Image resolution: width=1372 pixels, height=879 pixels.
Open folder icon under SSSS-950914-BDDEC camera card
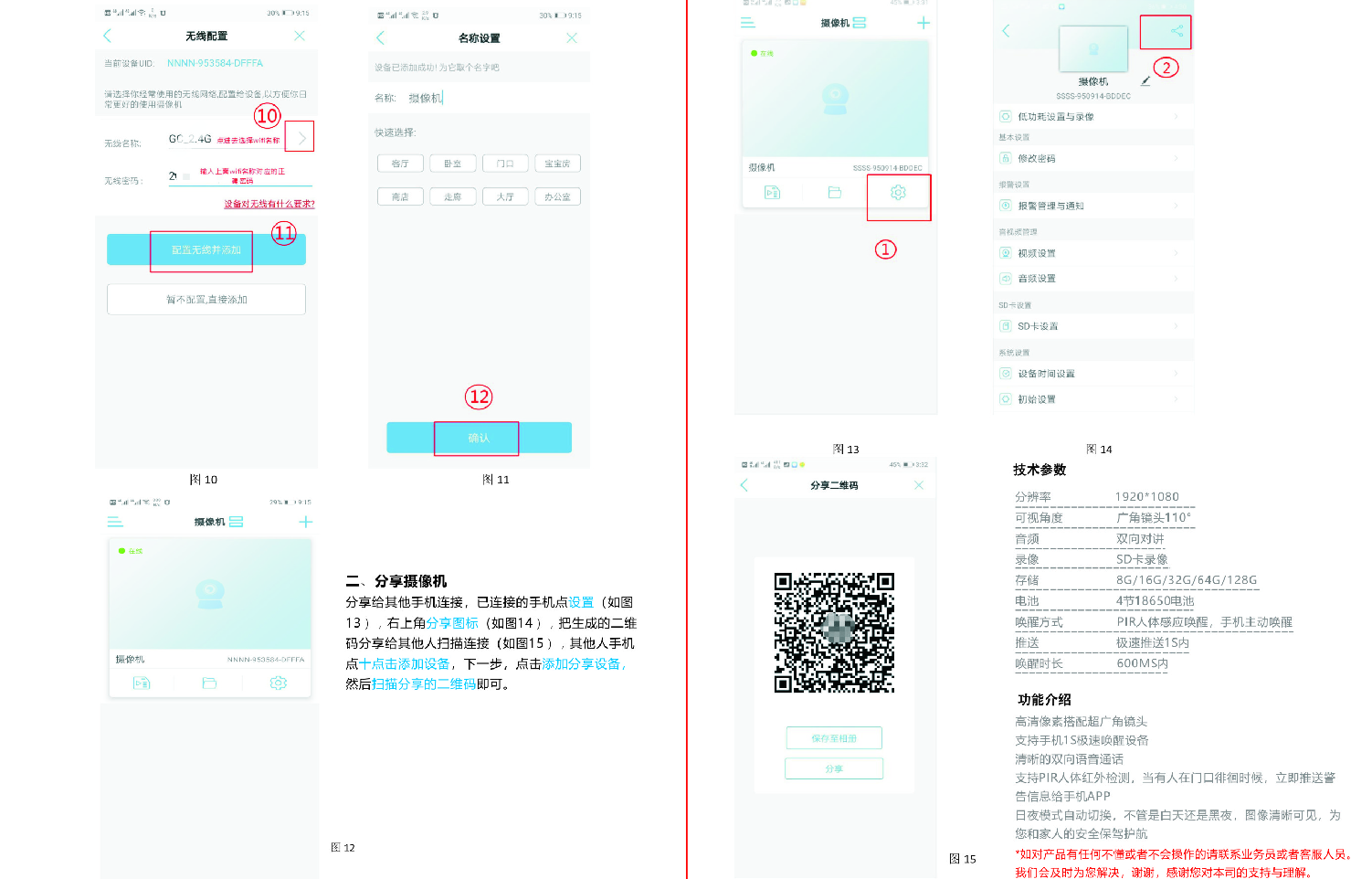[x=834, y=192]
